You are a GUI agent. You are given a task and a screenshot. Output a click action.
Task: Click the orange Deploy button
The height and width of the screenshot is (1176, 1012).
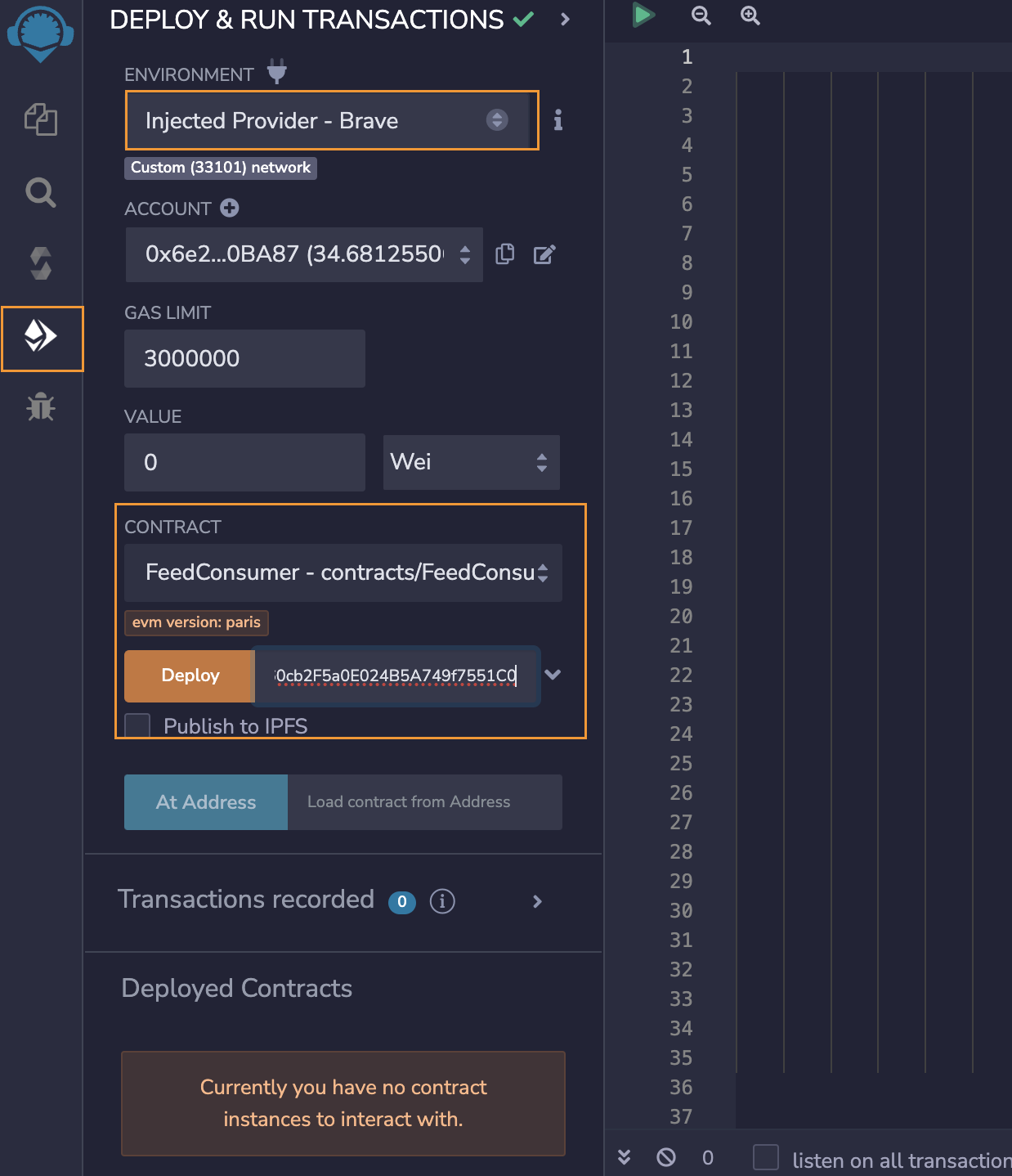pos(190,676)
